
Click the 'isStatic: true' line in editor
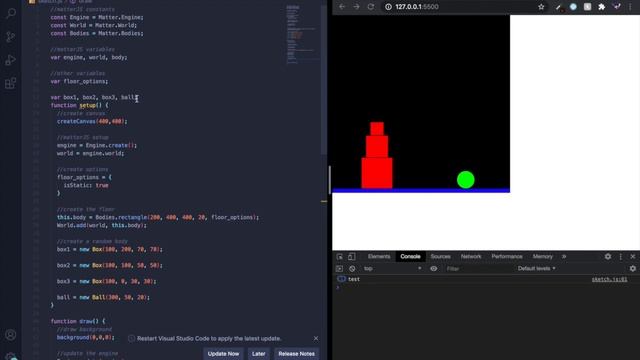(86, 185)
